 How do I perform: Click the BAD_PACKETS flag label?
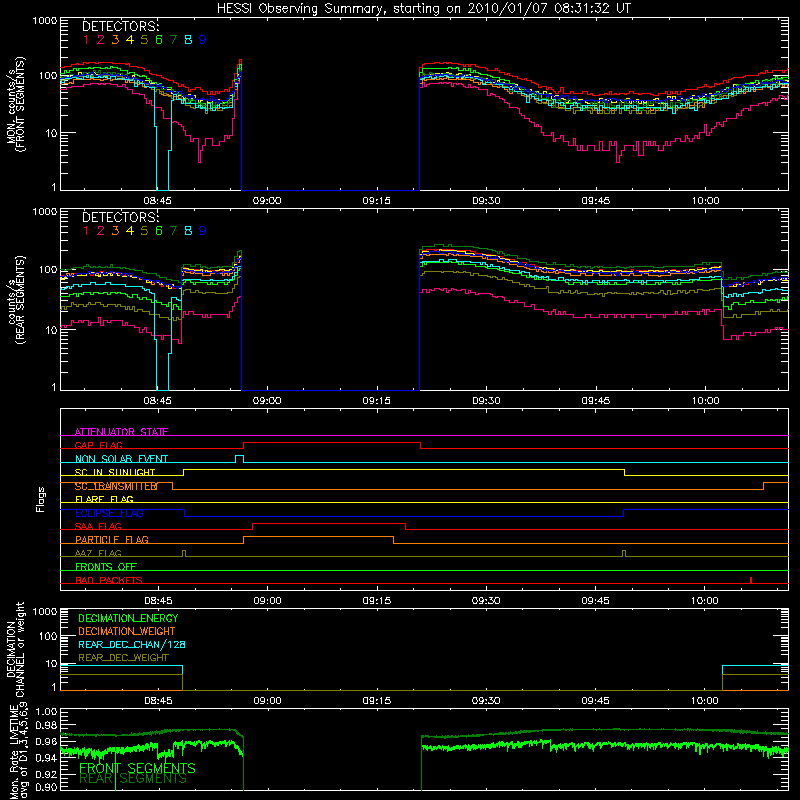pos(109,580)
